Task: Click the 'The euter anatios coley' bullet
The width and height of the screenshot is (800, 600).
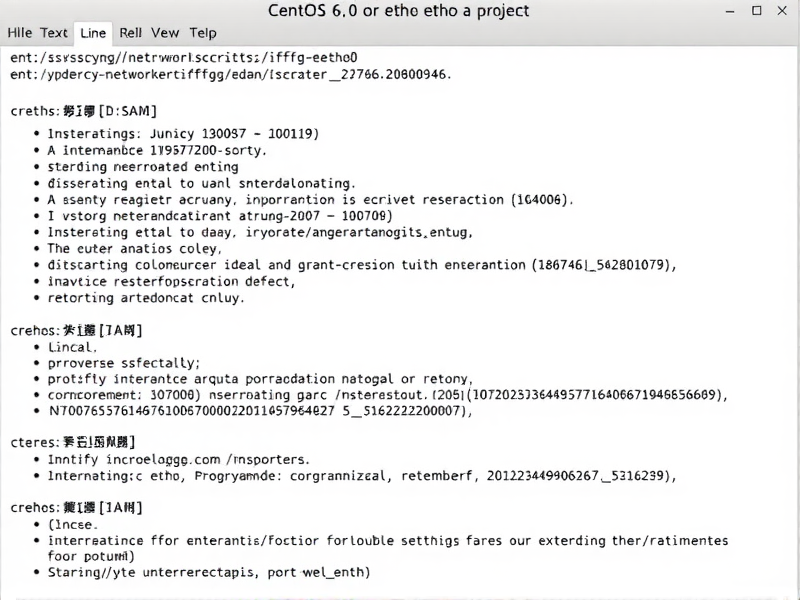Action: click(135, 248)
